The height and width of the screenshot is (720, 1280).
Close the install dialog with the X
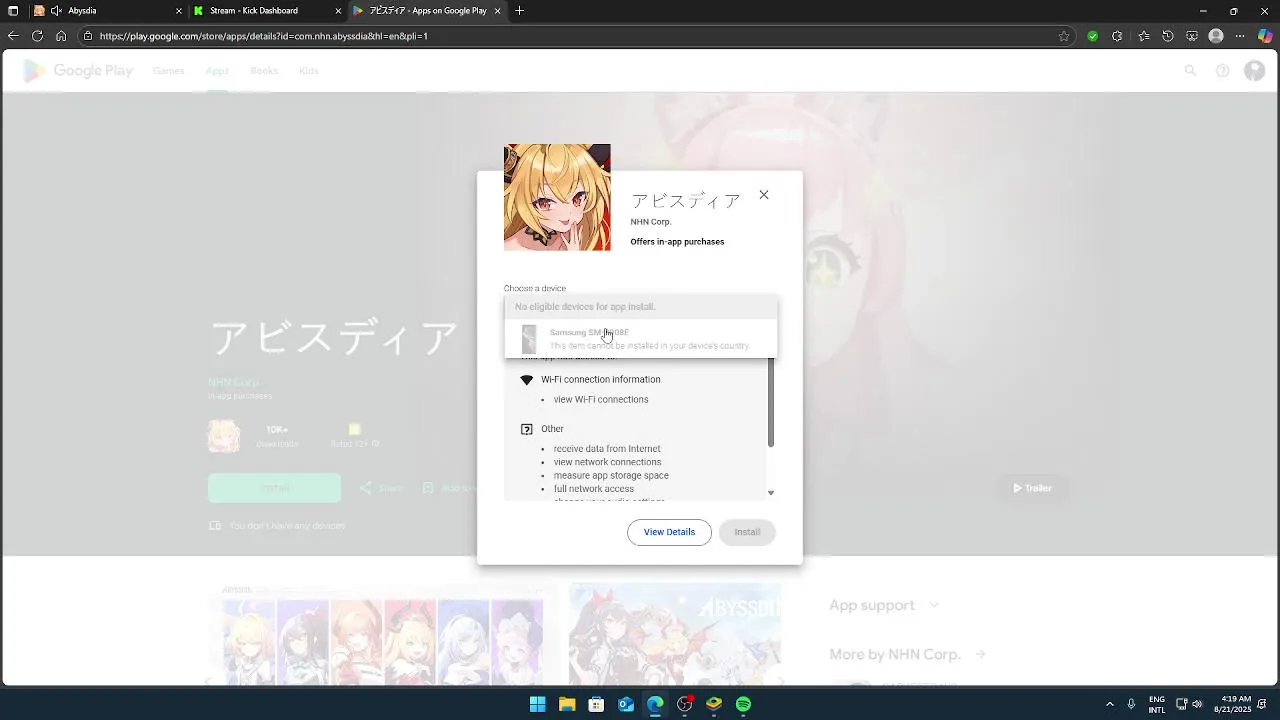(764, 195)
